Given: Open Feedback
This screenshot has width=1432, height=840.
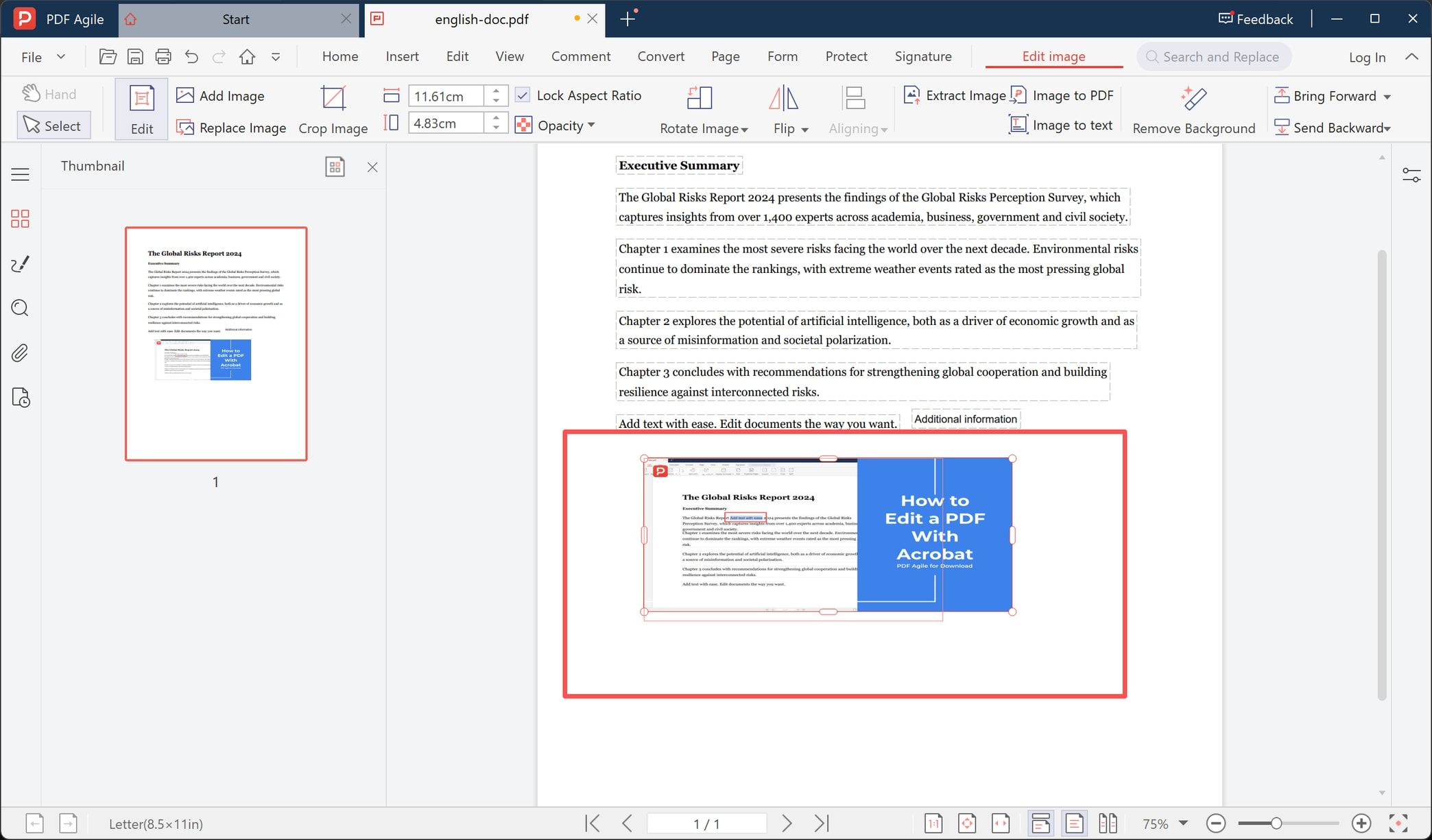Looking at the screenshot, I should click(1256, 19).
